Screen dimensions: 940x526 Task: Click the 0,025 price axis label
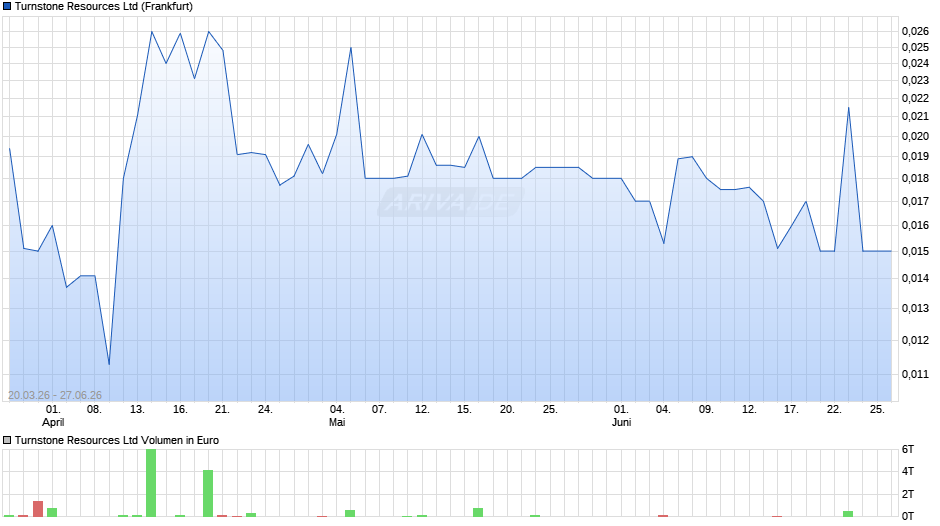tap(915, 47)
